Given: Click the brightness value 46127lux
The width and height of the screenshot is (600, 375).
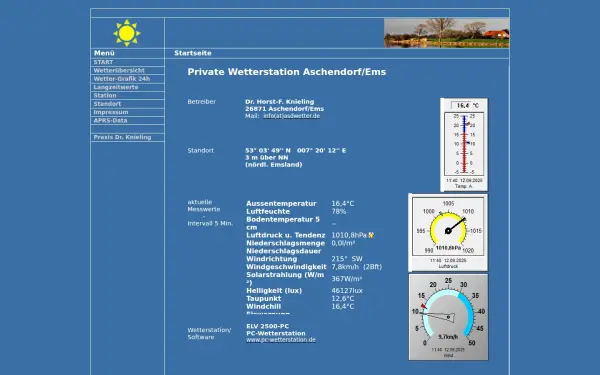Looking at the screenshot, I should tap(347, 291).
